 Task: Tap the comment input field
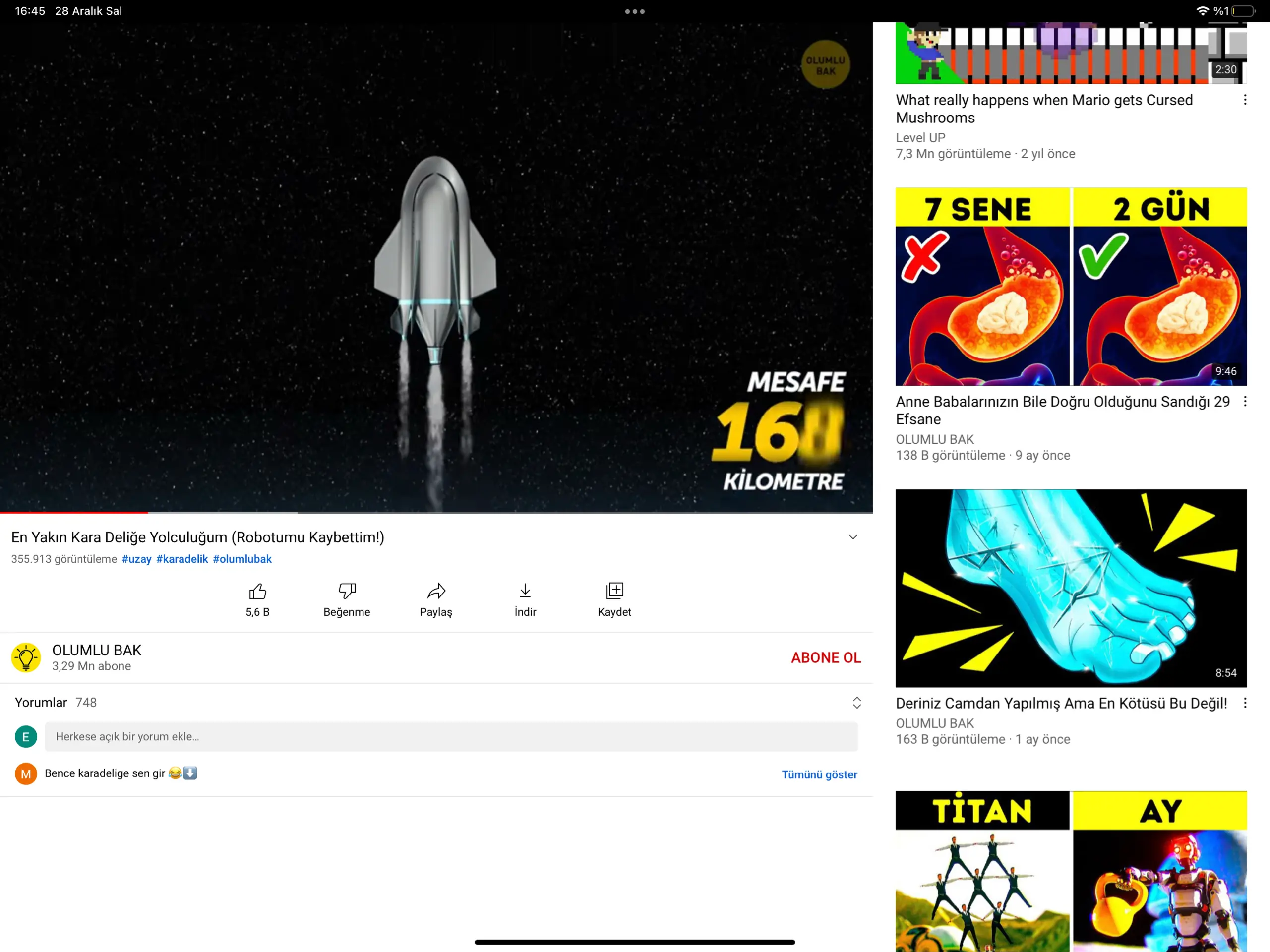point(451,737)
